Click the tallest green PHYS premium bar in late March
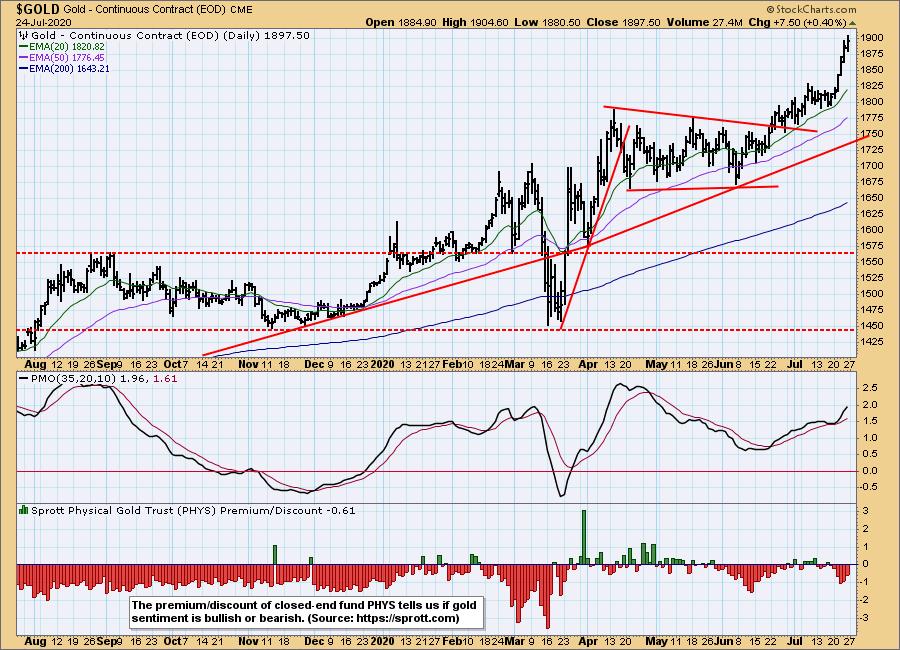This screenshot has width=900, height=650. tap(584, 537)
